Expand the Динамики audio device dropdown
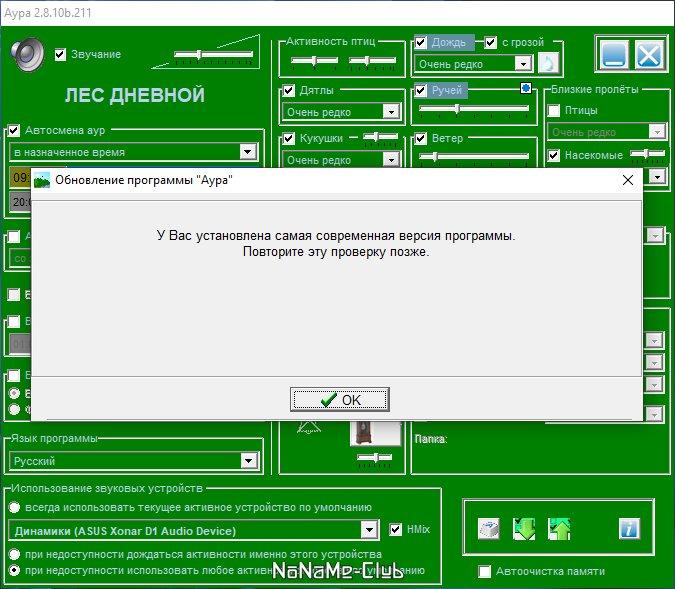 click(369, 530)
